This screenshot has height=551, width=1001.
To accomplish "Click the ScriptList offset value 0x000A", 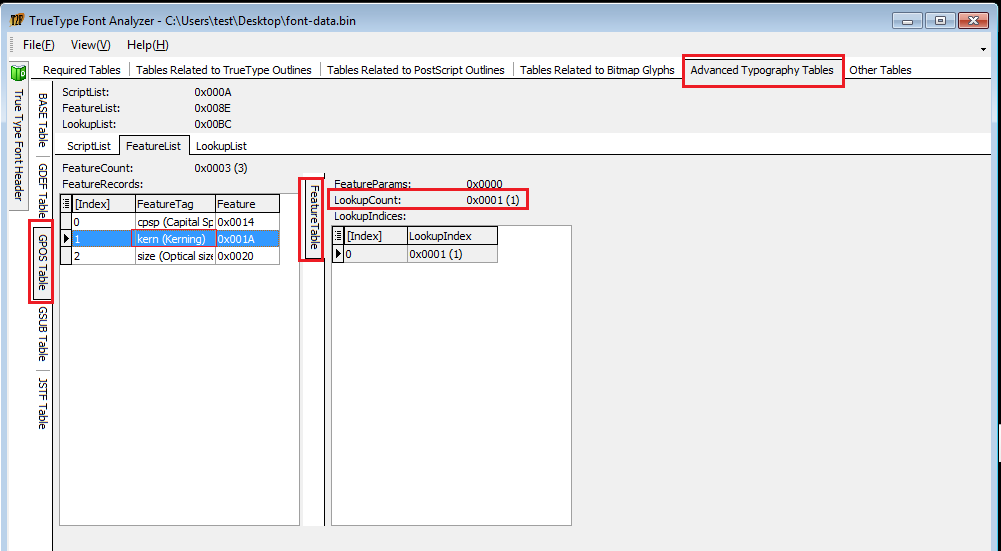I will pos(213,93).
